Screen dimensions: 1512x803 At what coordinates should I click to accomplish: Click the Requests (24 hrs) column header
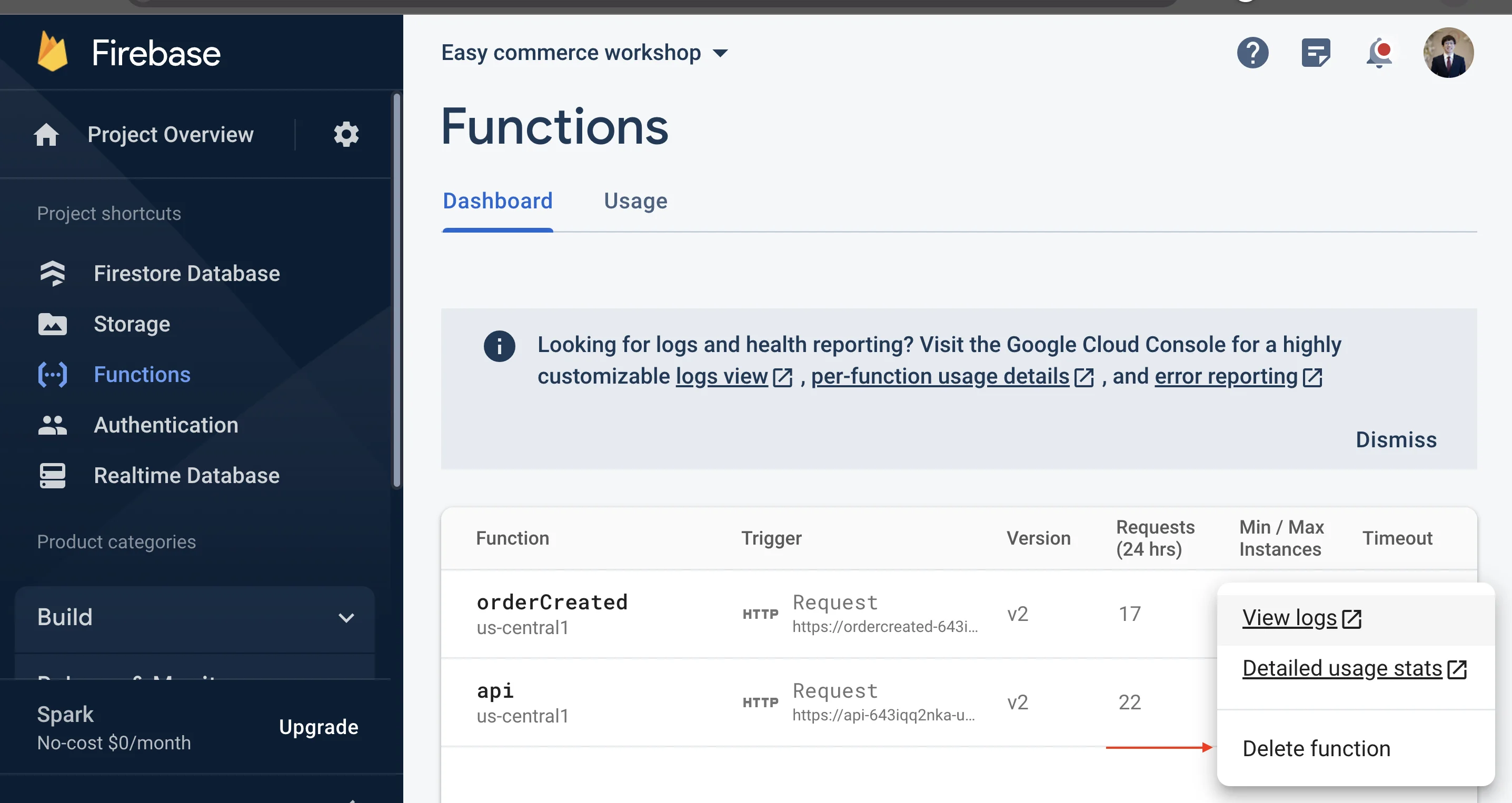click(1155, 538)
